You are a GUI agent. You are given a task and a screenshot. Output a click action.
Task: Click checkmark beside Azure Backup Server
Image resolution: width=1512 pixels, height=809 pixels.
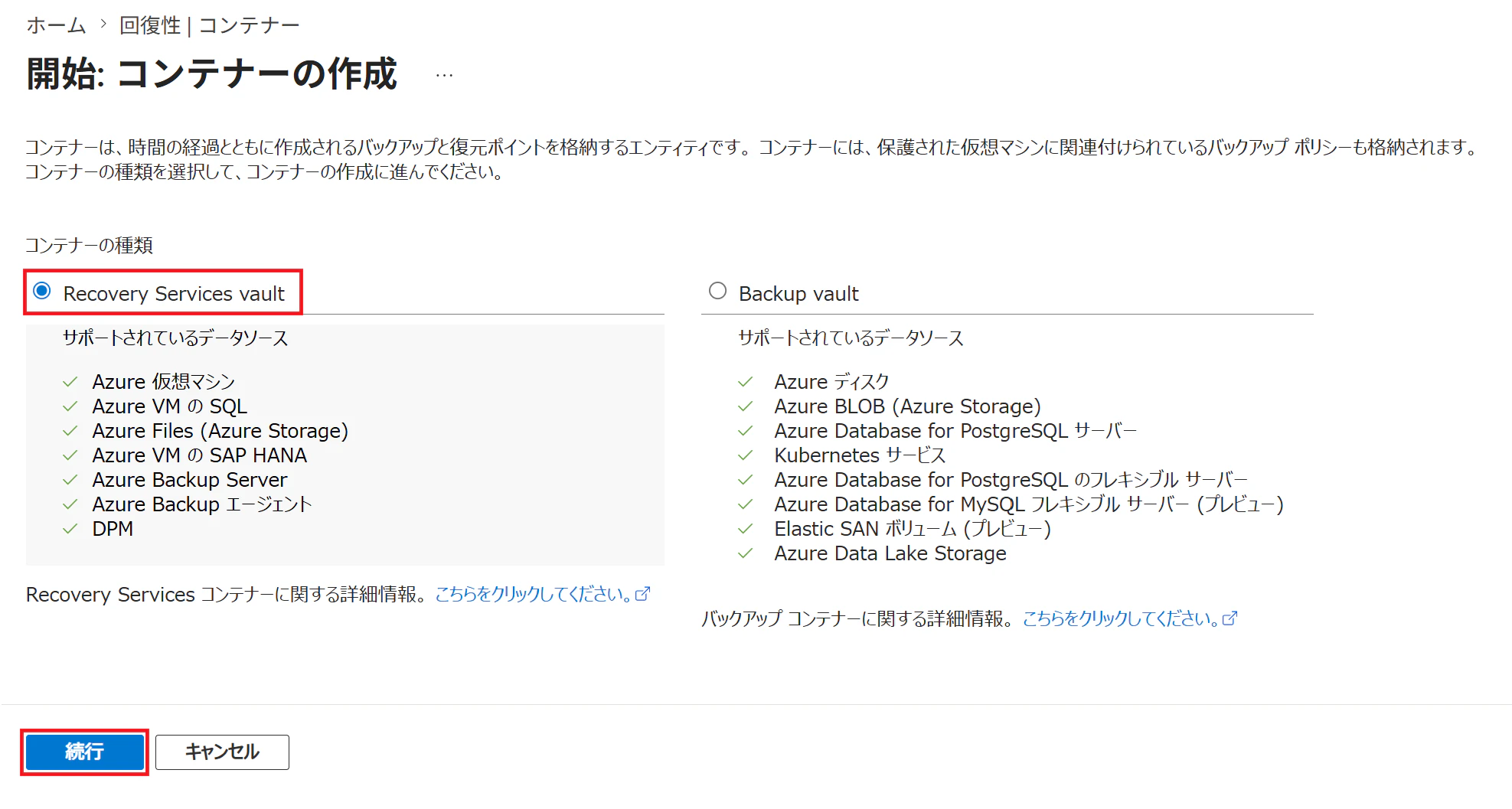point(70,480)
